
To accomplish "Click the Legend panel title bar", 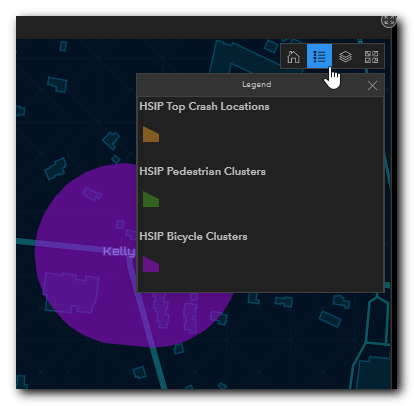I will click(256, 85).
